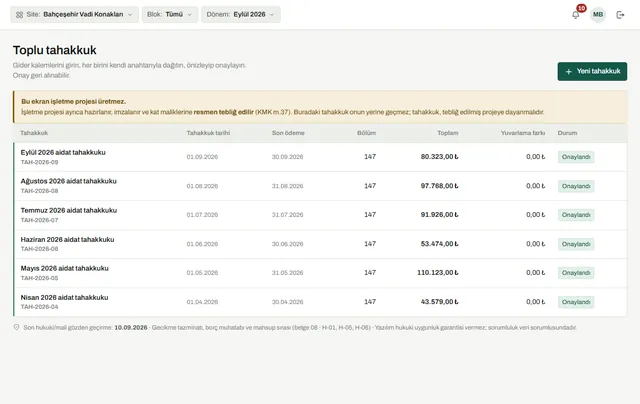Click the Son ödeme column header
Screen dimensions: 640x404
[x=288, y=133]
